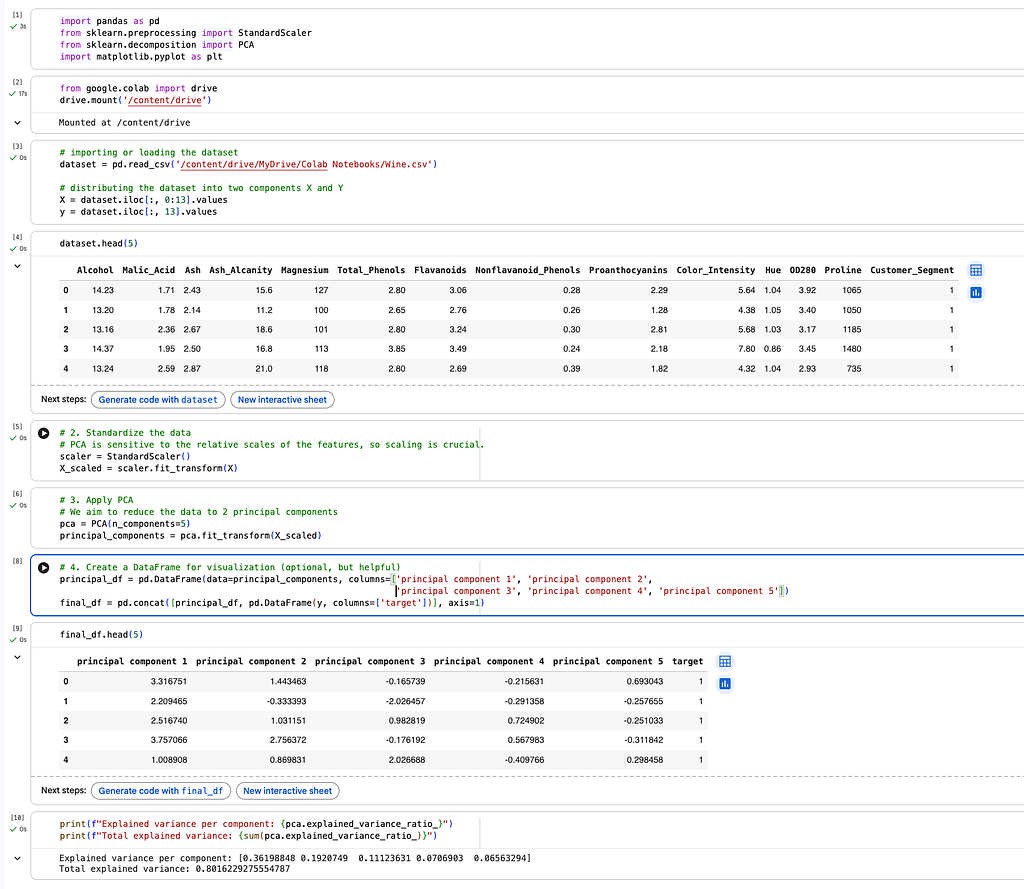Click the 'Total explained variance: 0.8016229275554787' output

pyautogui.click(x=174, y=869)
